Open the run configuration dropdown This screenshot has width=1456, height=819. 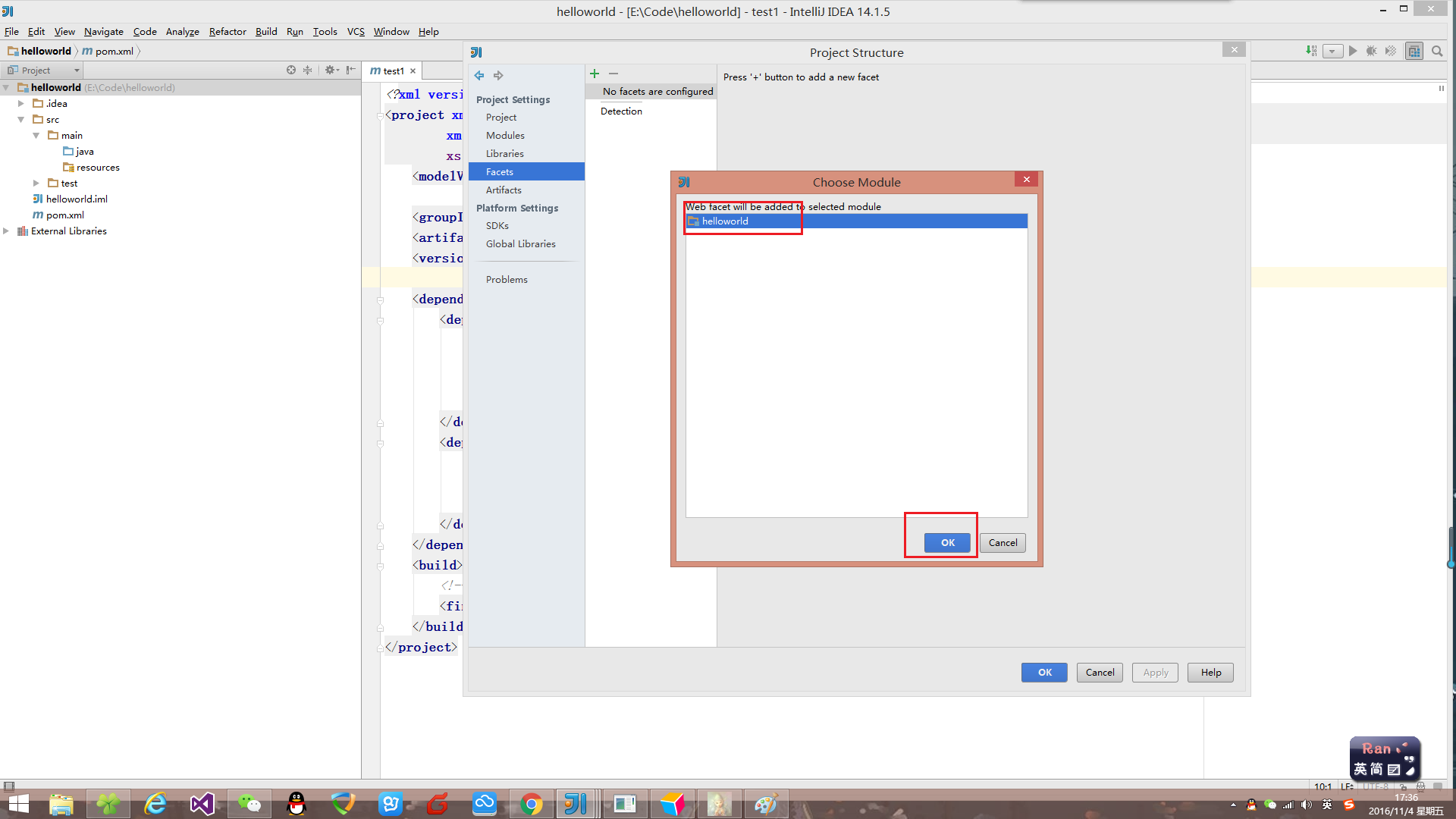coord(1332,52)
